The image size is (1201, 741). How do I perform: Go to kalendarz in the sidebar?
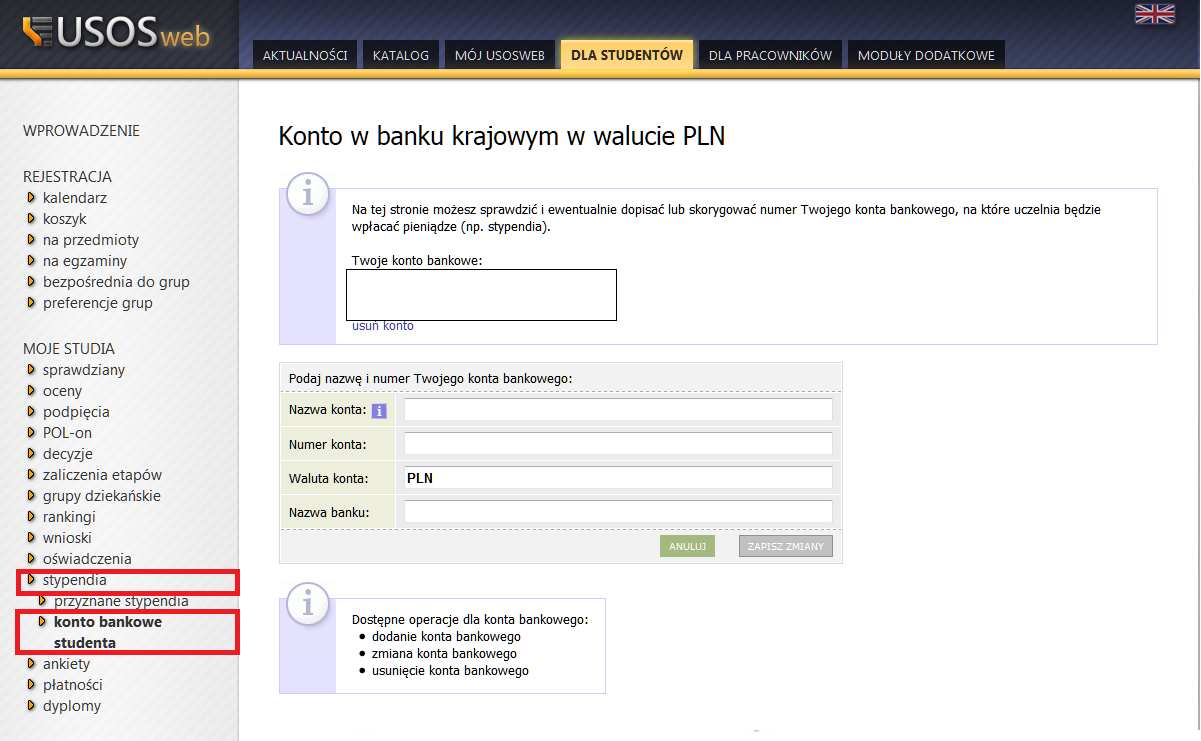tap(75, 198)
